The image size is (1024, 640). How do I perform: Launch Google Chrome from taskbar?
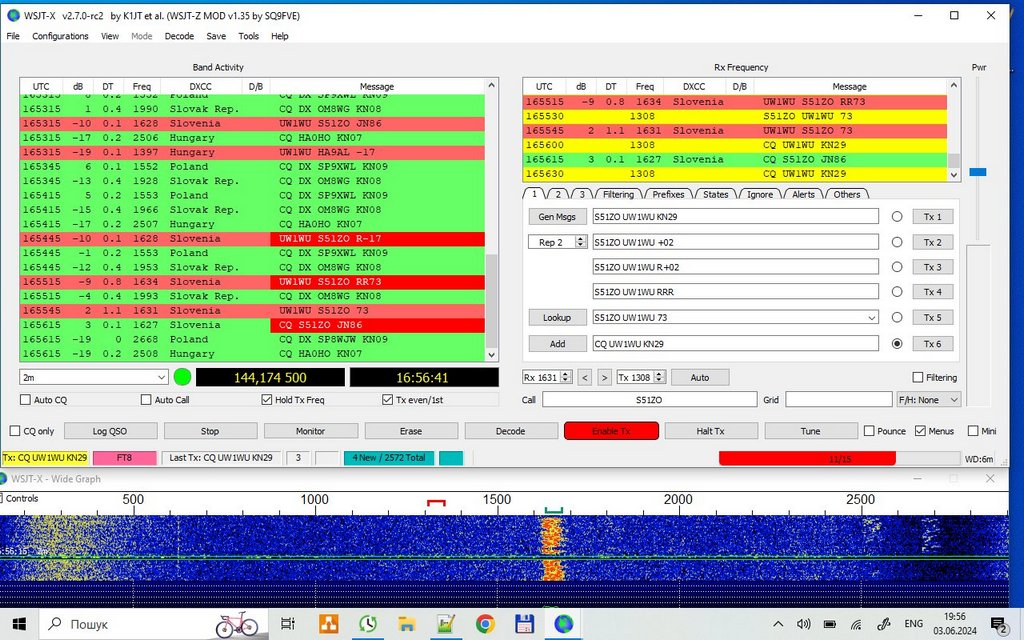click(x=485, y=624)
